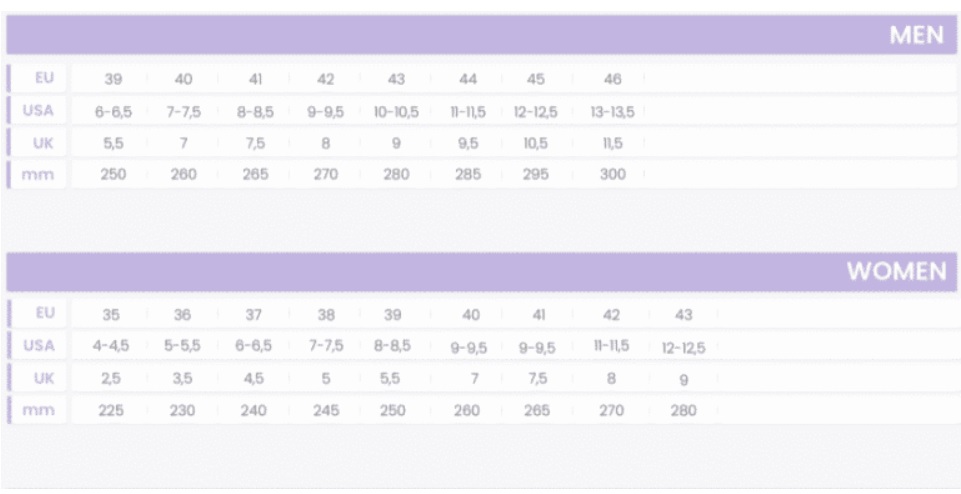961x494 pixels.
Task: Click the men's mm row label
Action: point(38,175)
